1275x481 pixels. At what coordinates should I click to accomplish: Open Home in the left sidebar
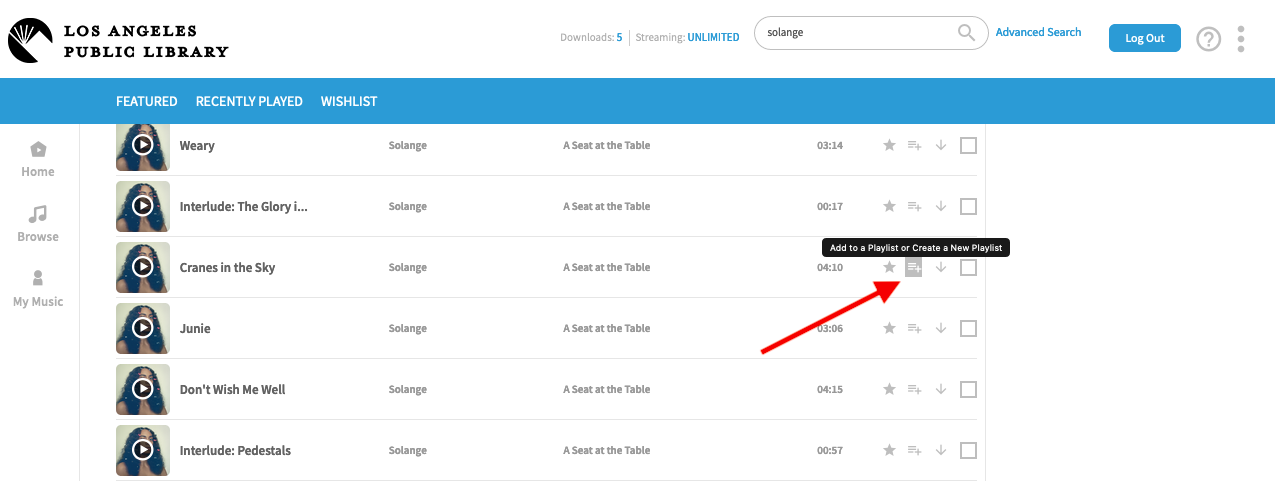(38, 159)
